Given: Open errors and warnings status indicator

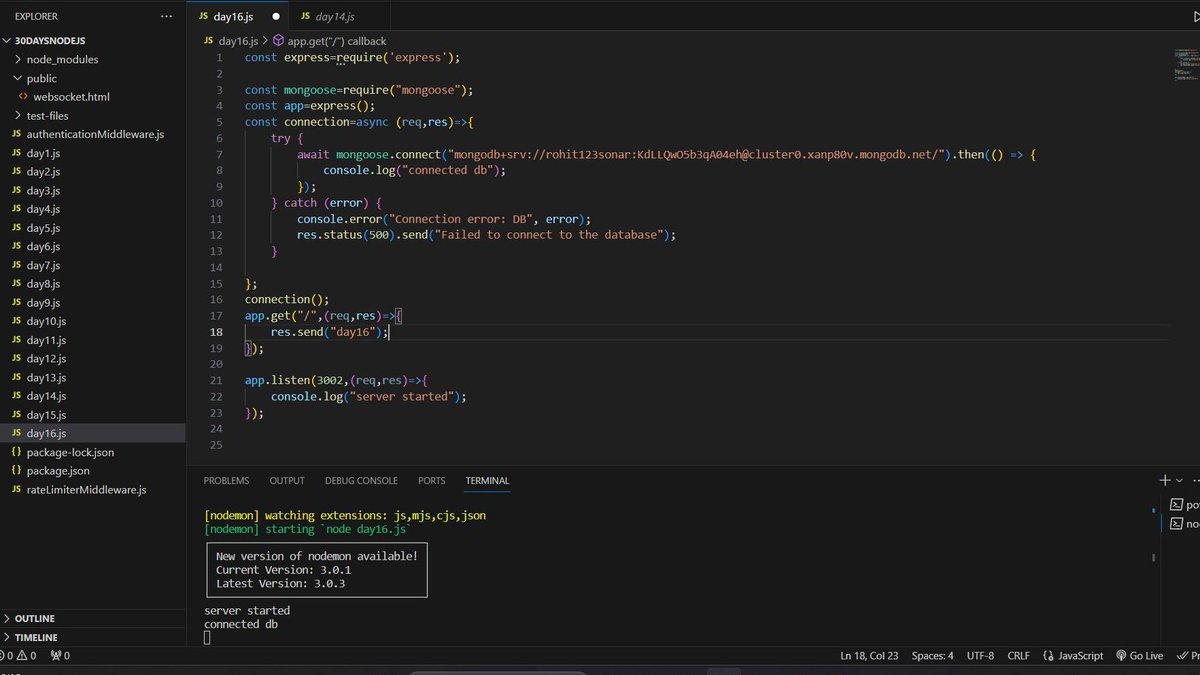Looking at the screenshot, I should point(20,656).
